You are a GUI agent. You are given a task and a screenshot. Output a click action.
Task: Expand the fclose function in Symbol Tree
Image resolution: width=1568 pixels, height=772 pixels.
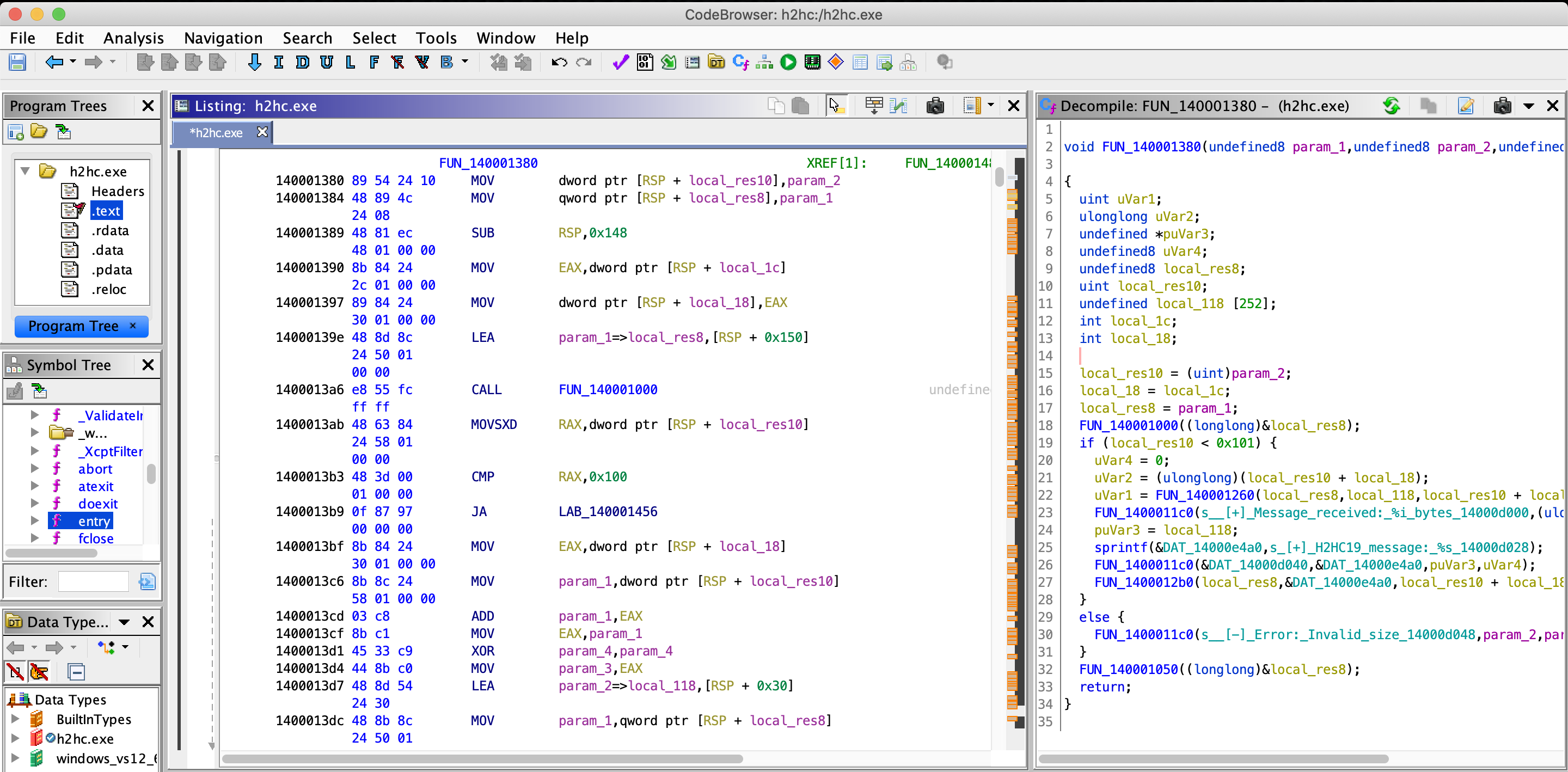tap(35, 537)
